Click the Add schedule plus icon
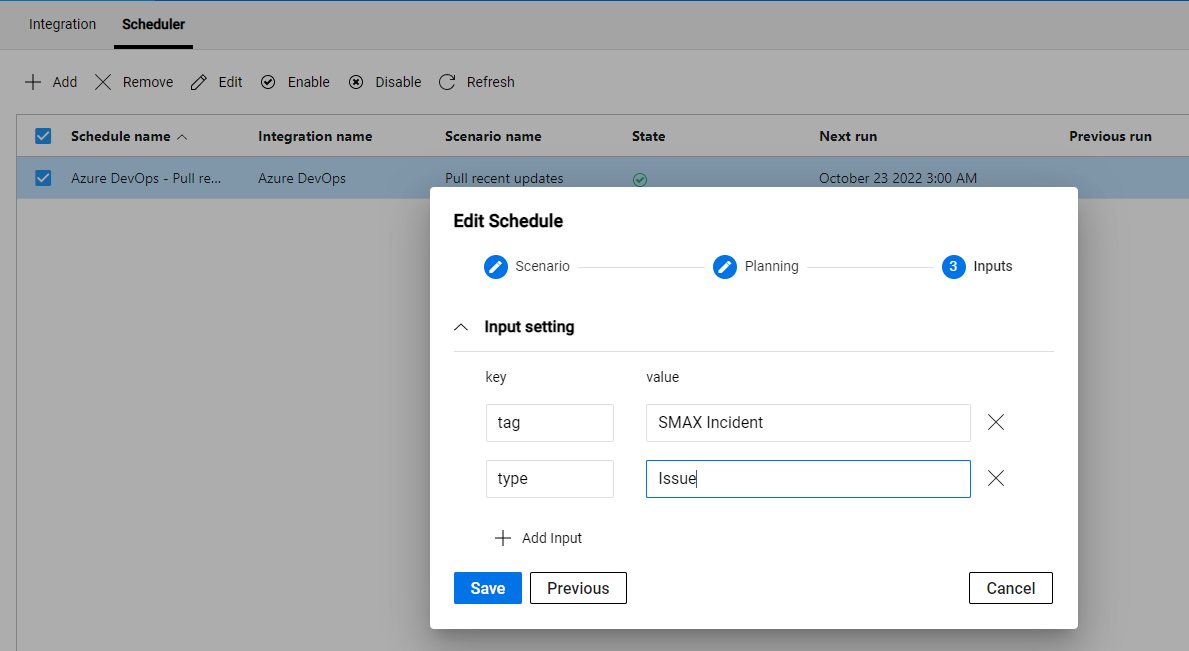The image size is (1189, 651). click(x=31, y=82)
